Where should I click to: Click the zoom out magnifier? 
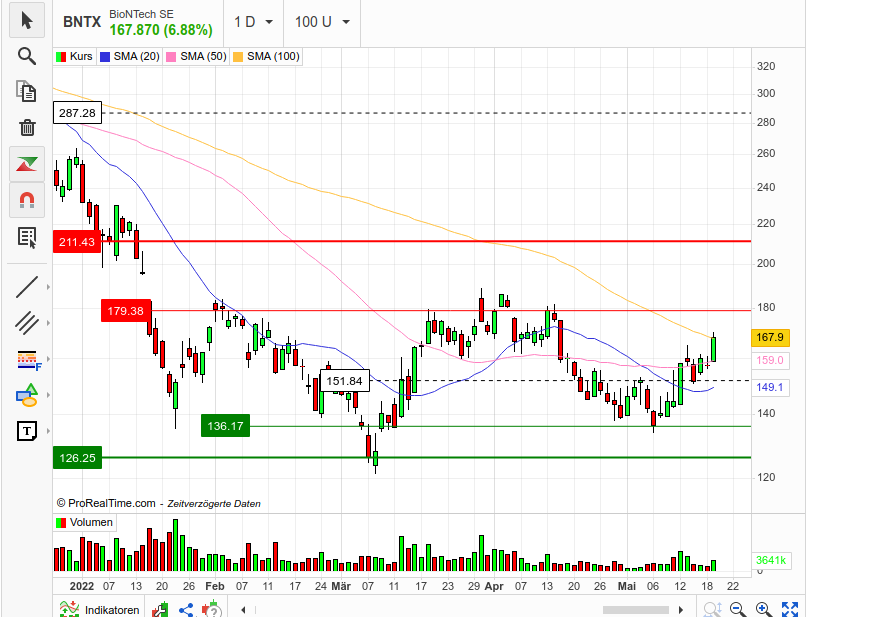click(x=737, y=609)
